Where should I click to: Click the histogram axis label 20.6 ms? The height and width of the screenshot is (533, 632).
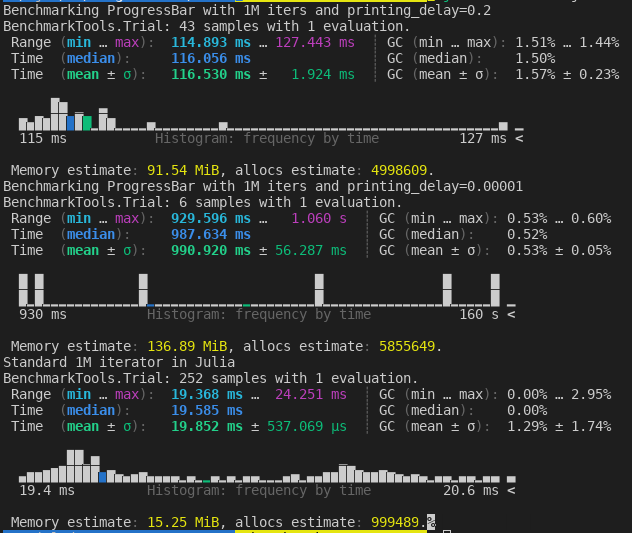(x=471, y=491)
